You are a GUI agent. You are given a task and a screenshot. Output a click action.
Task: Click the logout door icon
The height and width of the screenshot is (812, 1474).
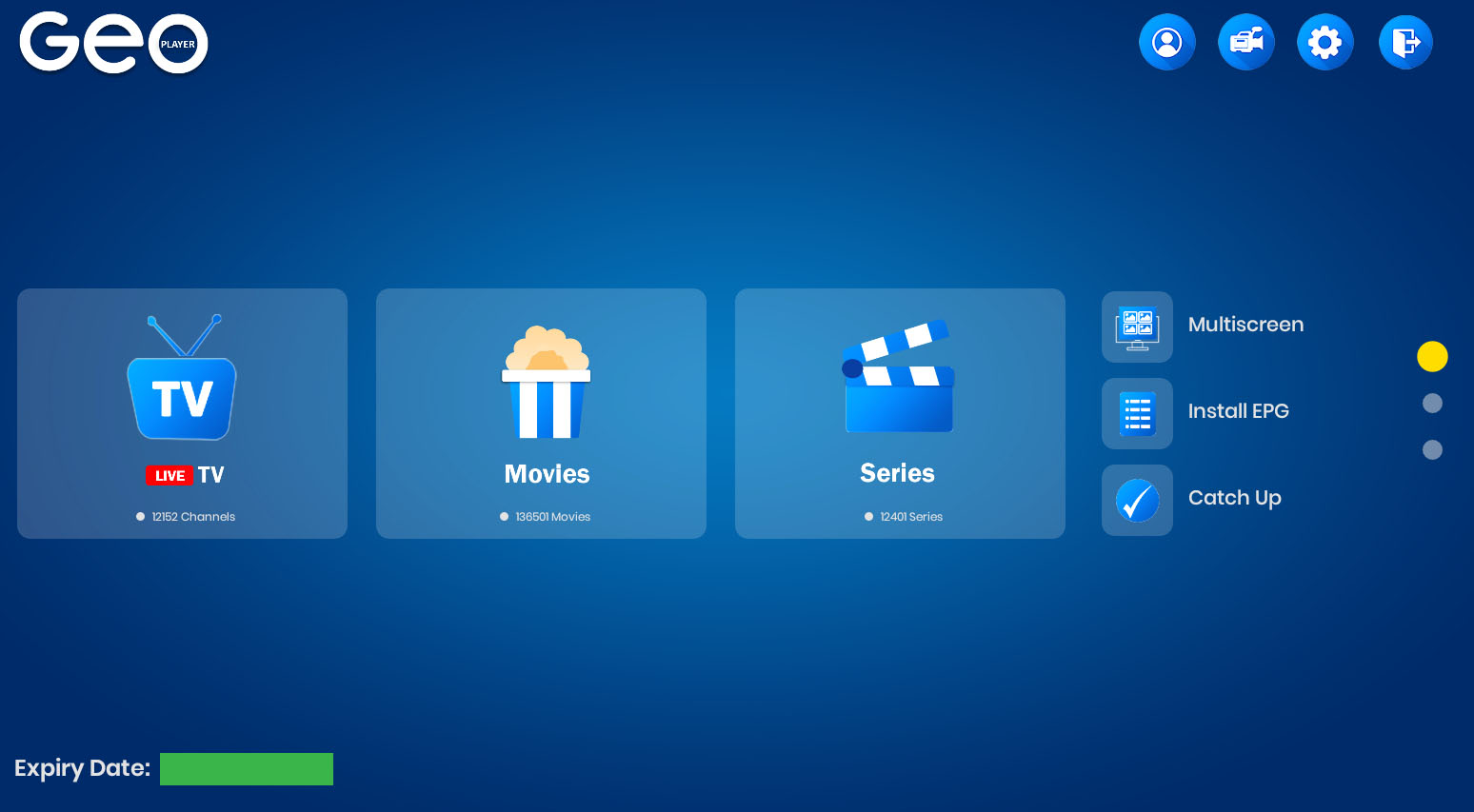[1405, 42]
